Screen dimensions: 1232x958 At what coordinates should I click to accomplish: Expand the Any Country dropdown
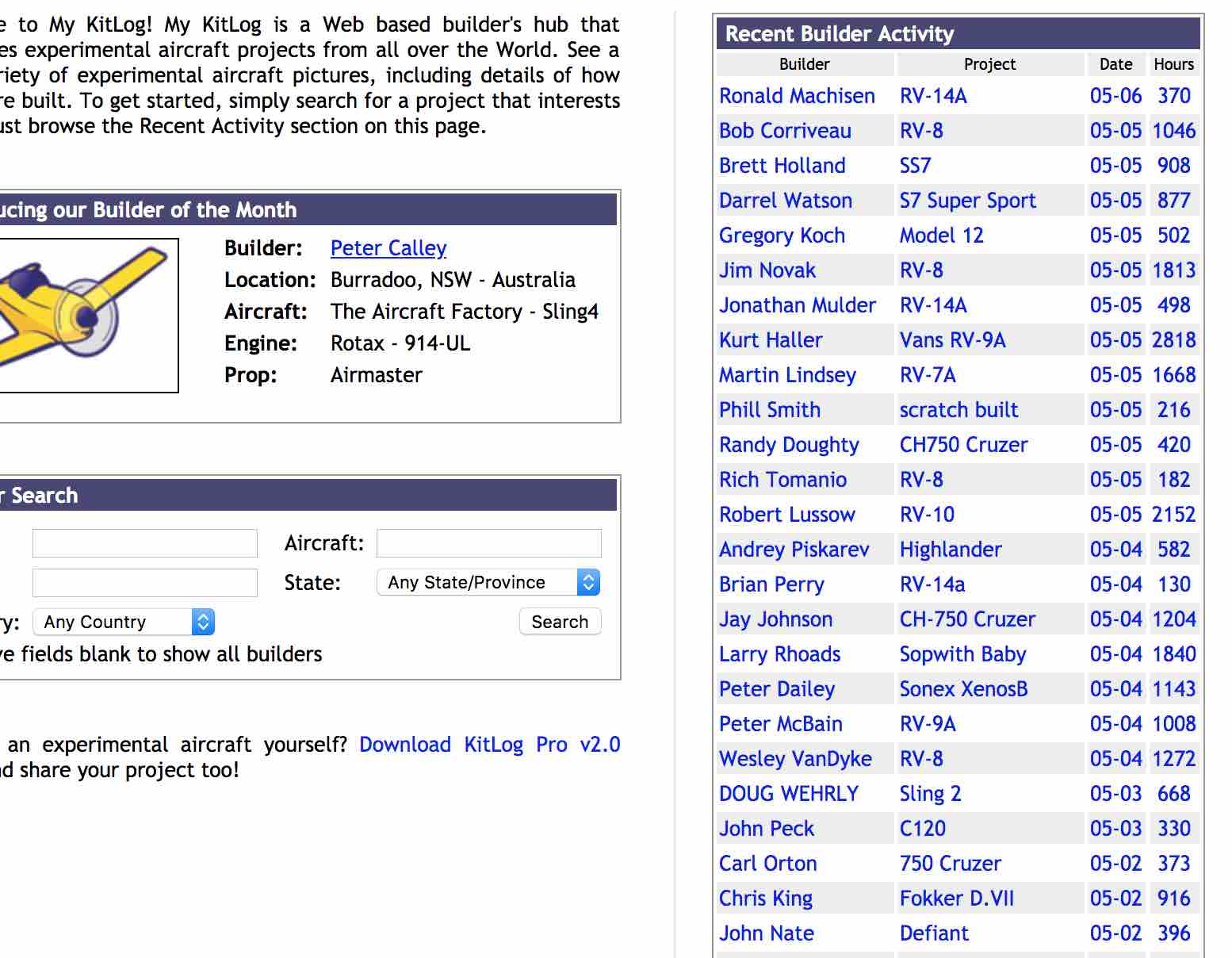pyautogui.click(x=124, y=622)
